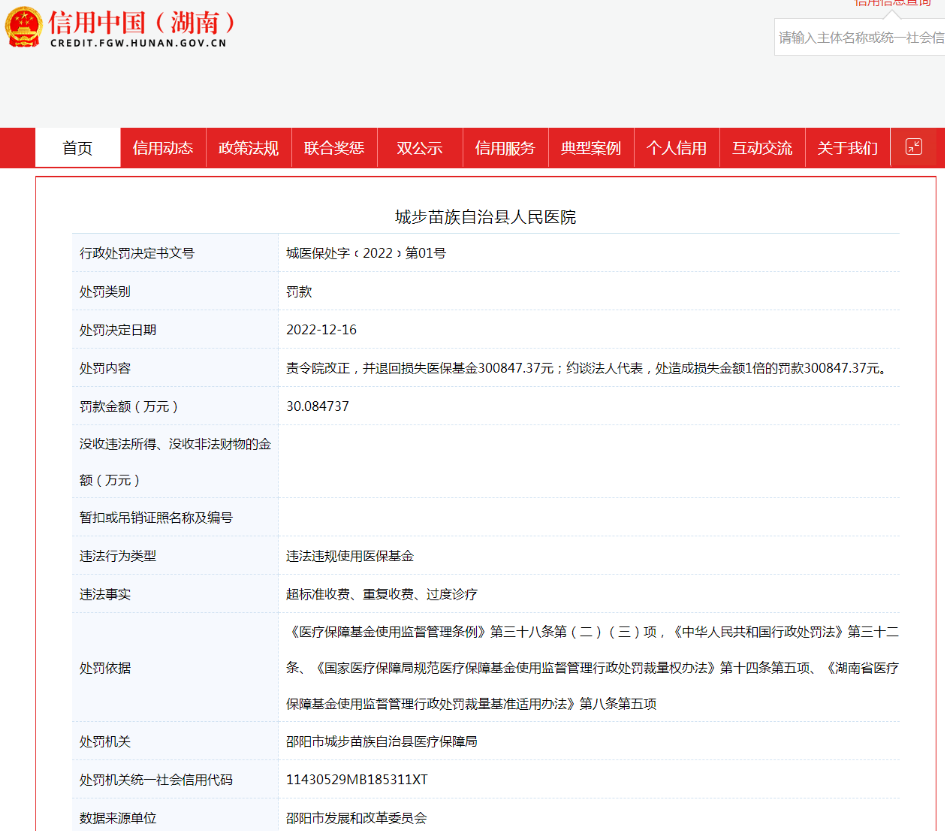
Task: Click the CREDIT.FGW.HUNAN.GOV.CN text under title
Action: [138, 43]
